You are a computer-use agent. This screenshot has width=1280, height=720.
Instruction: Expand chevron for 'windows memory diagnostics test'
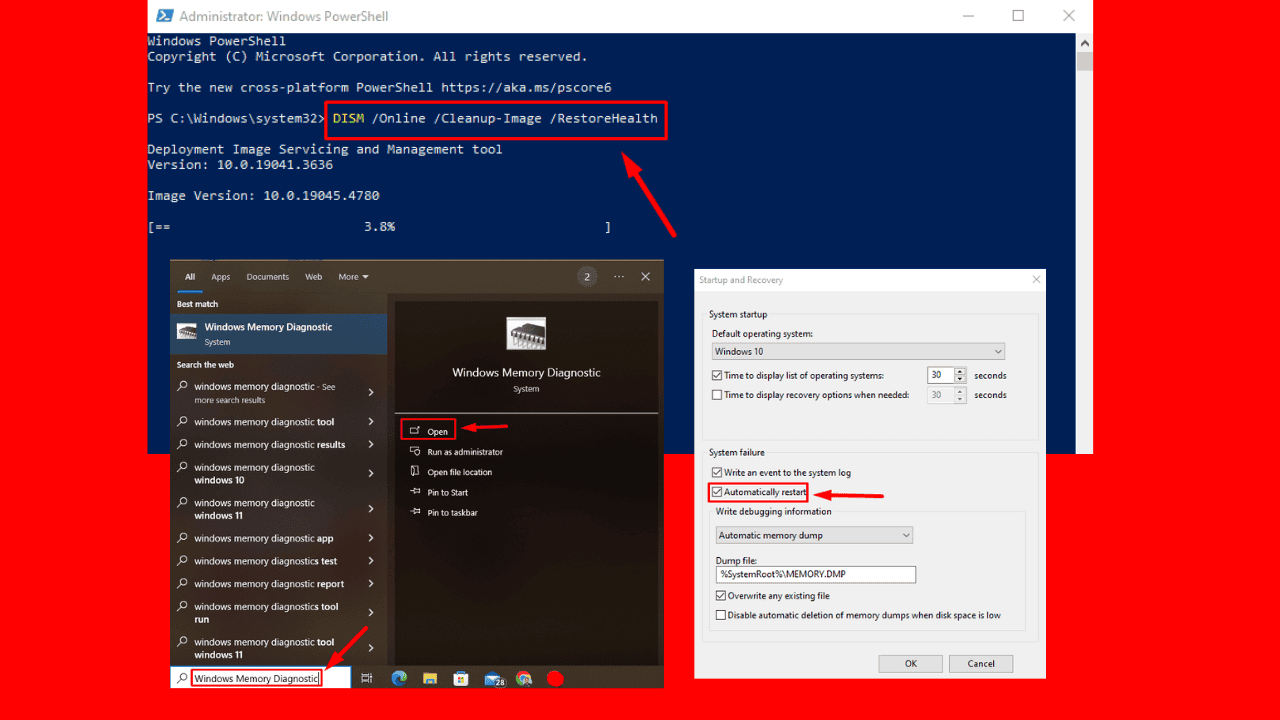(371, 561)
